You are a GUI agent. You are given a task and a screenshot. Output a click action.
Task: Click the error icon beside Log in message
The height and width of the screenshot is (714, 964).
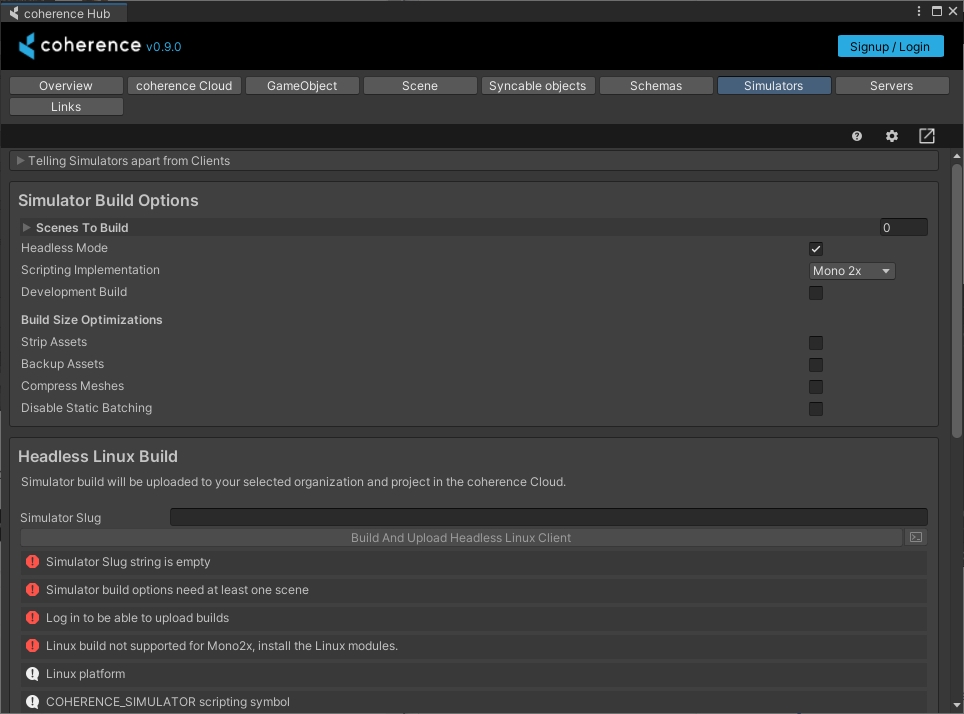33,618
